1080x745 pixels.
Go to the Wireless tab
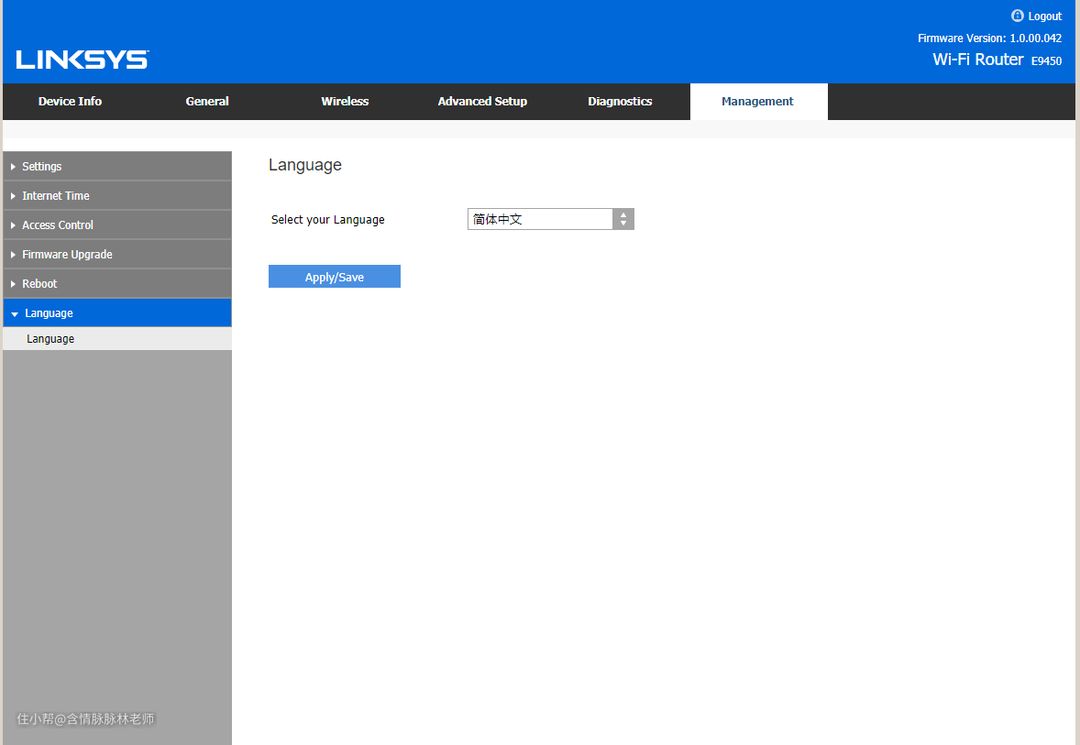click(x=345, y=101)
